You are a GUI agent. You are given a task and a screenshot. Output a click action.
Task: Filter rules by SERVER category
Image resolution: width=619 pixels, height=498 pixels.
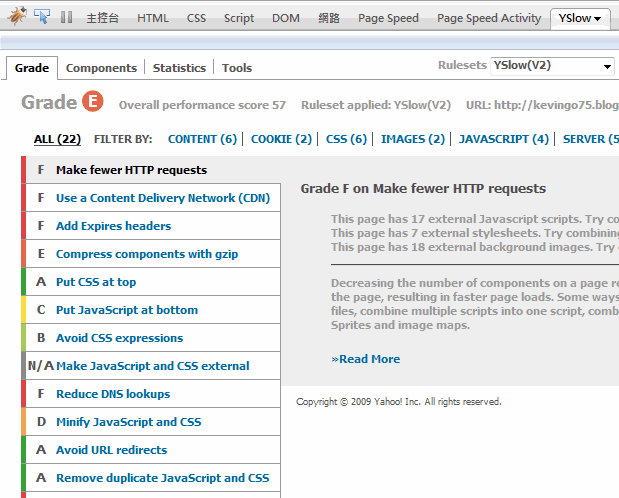tap(591, 139)
